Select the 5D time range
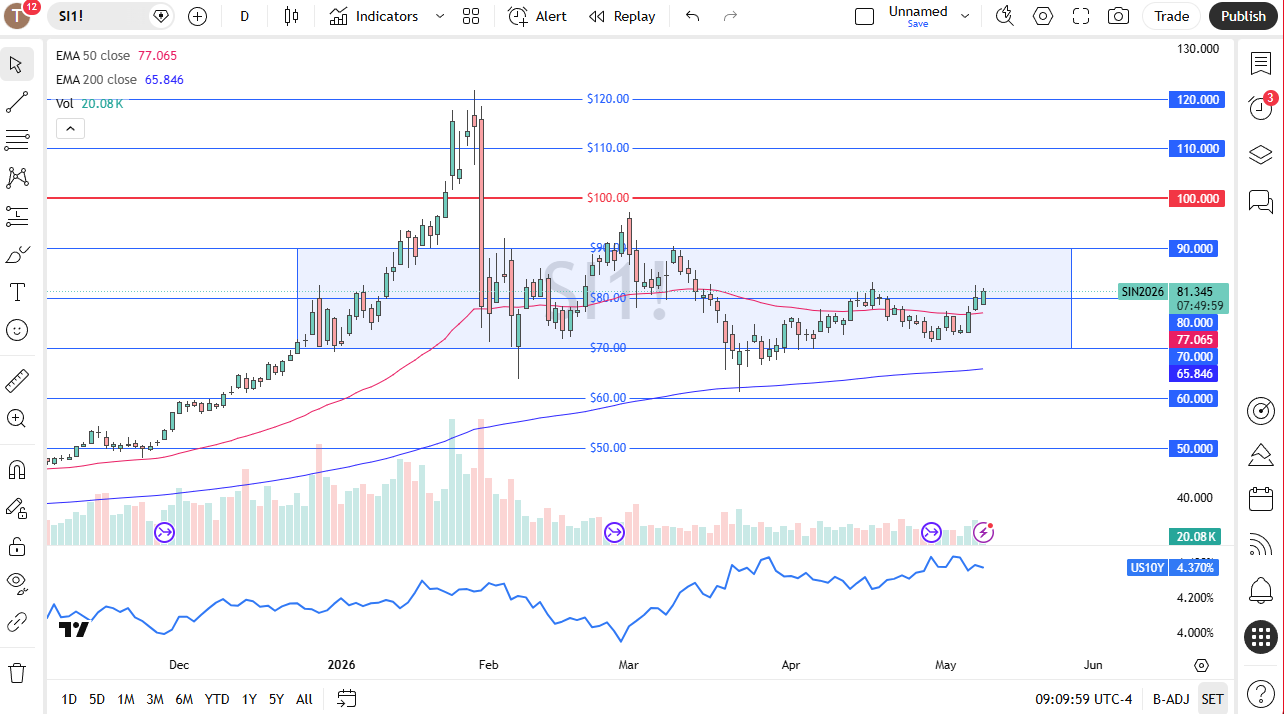The image size is (1284, 714). (97, 699)
